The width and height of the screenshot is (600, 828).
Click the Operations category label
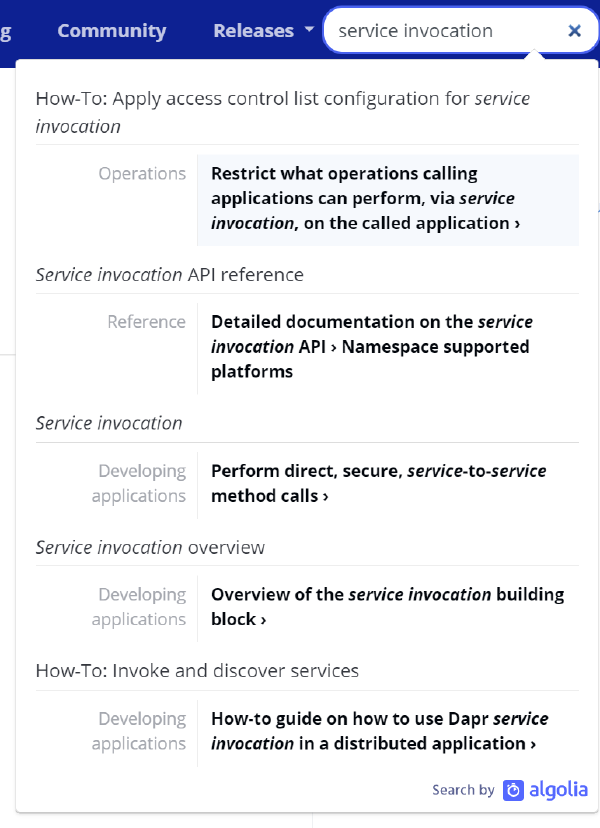point(142,173)
